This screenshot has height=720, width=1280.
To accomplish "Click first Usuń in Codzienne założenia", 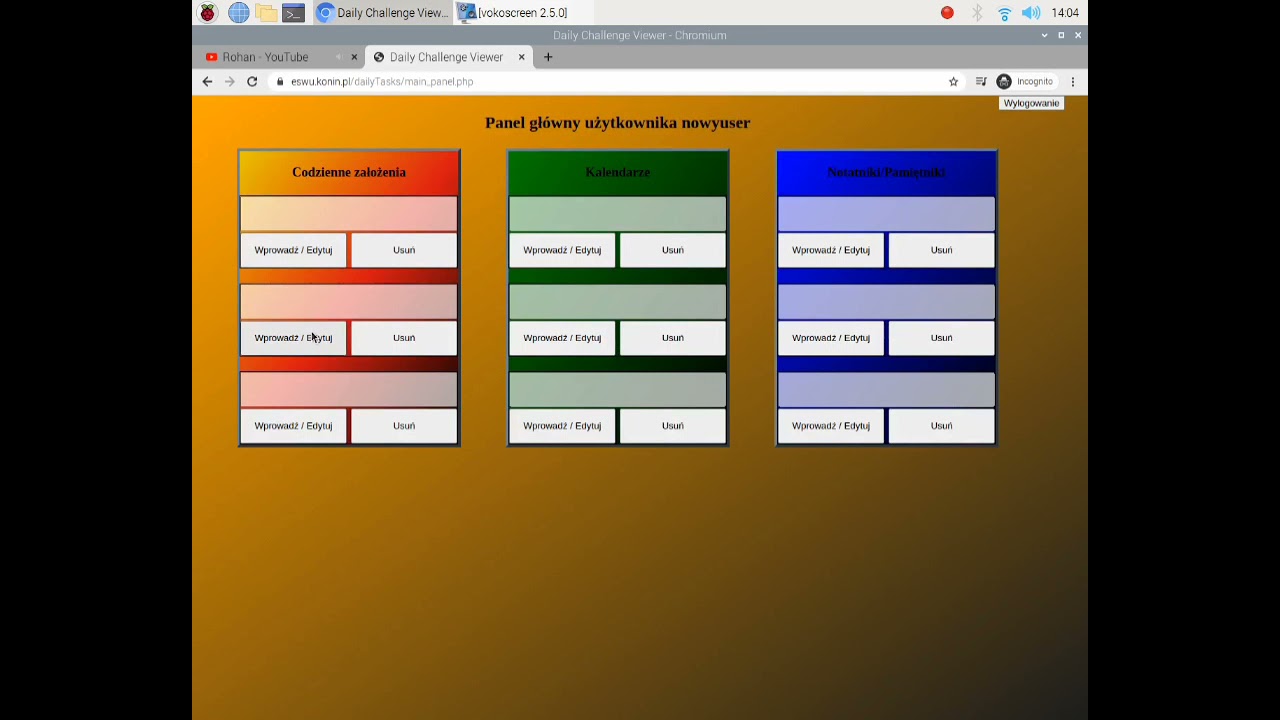I will tap(404, 250).
